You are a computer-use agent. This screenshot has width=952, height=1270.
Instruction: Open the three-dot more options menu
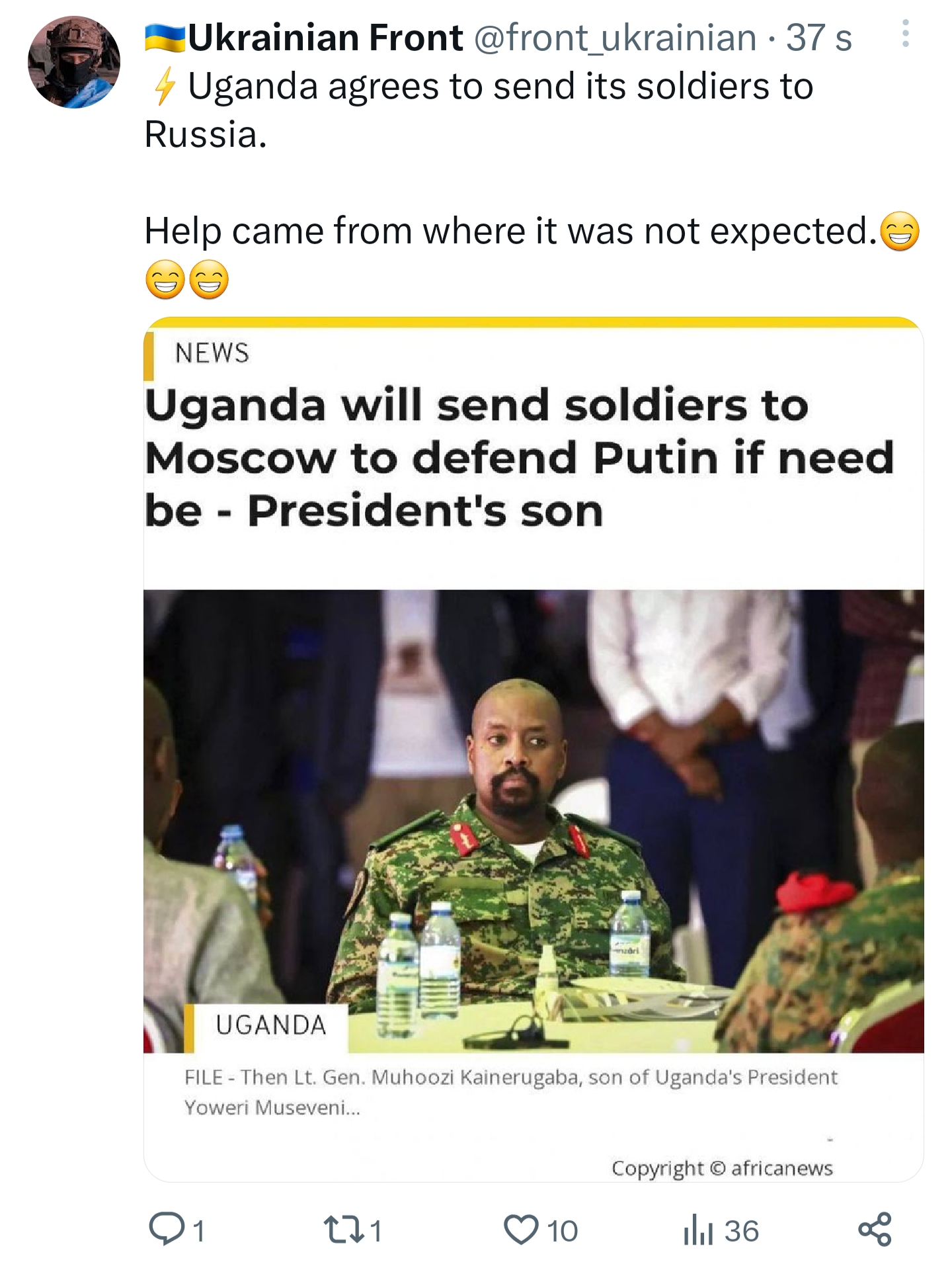pos(905,33)
